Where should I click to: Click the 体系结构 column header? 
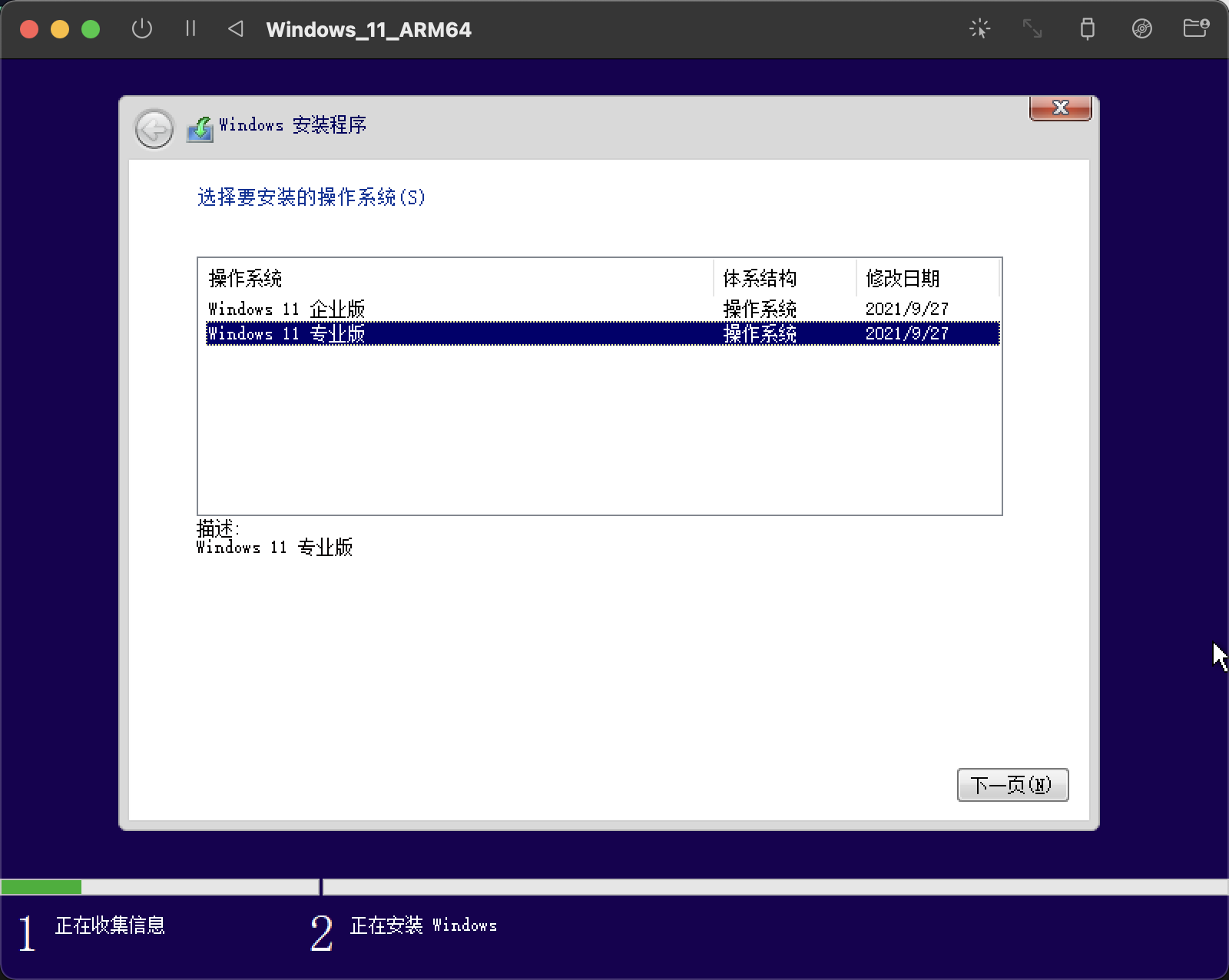759,278
